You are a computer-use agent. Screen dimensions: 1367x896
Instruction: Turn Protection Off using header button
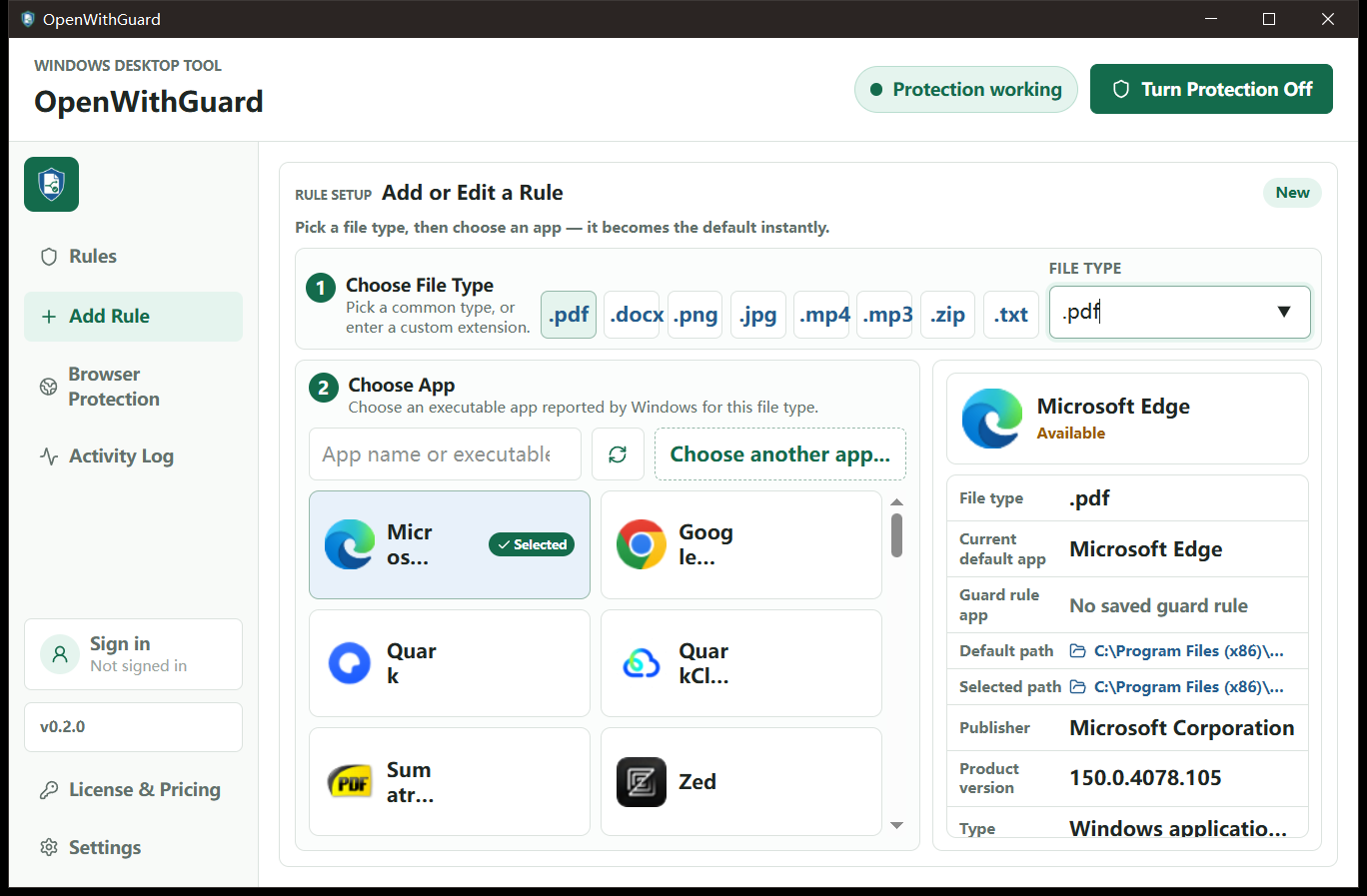pos(1211,89)
